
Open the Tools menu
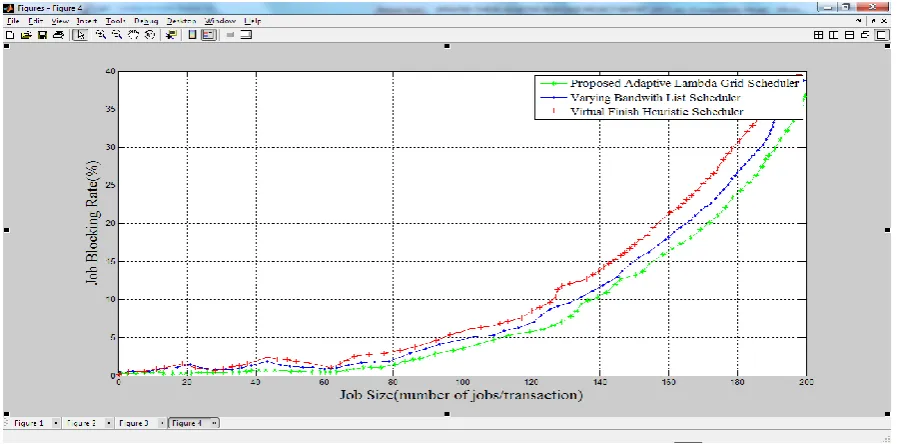[115, 21]
